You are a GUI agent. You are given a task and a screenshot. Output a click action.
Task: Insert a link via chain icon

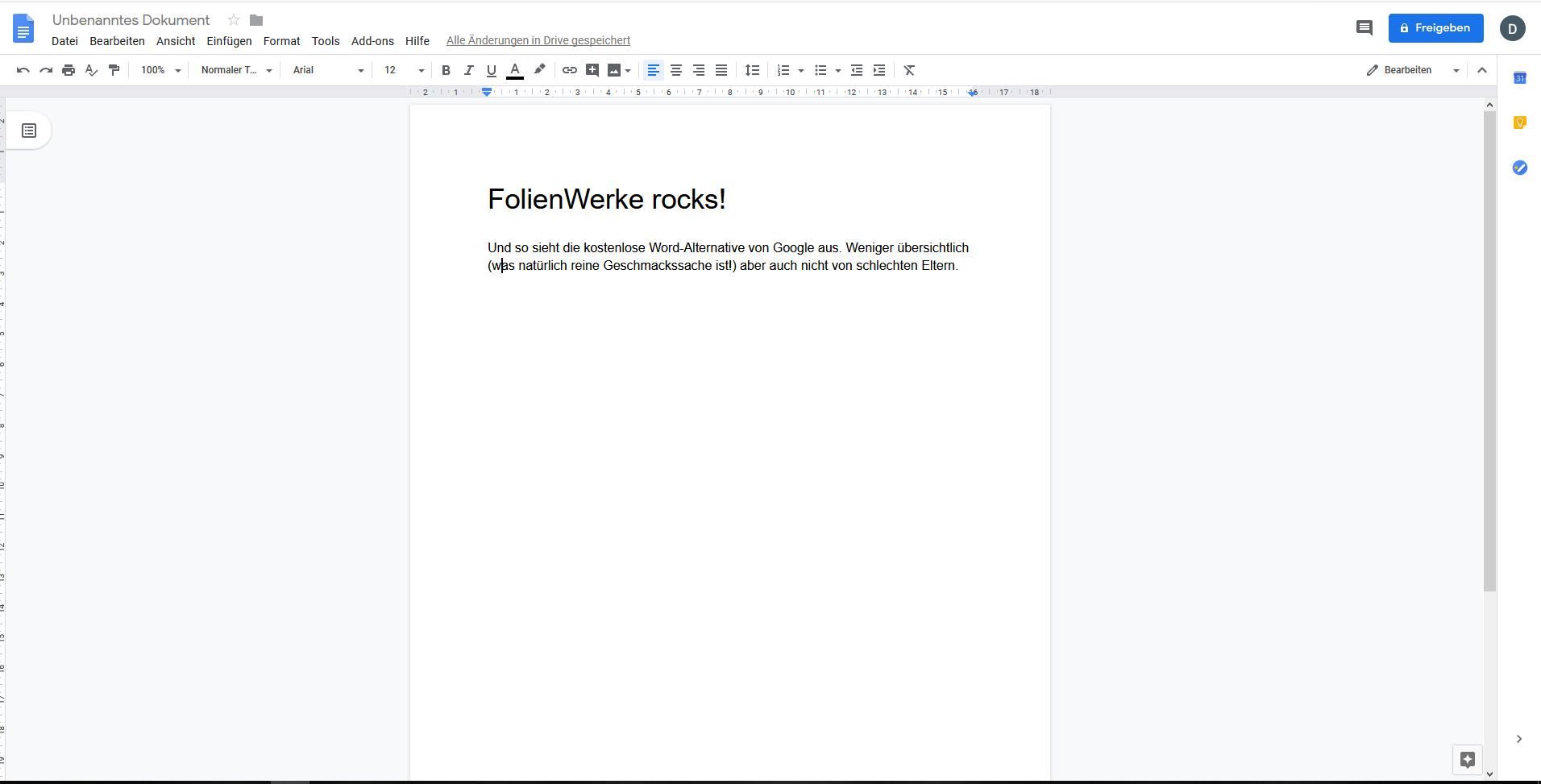click(x=570, y=70)
